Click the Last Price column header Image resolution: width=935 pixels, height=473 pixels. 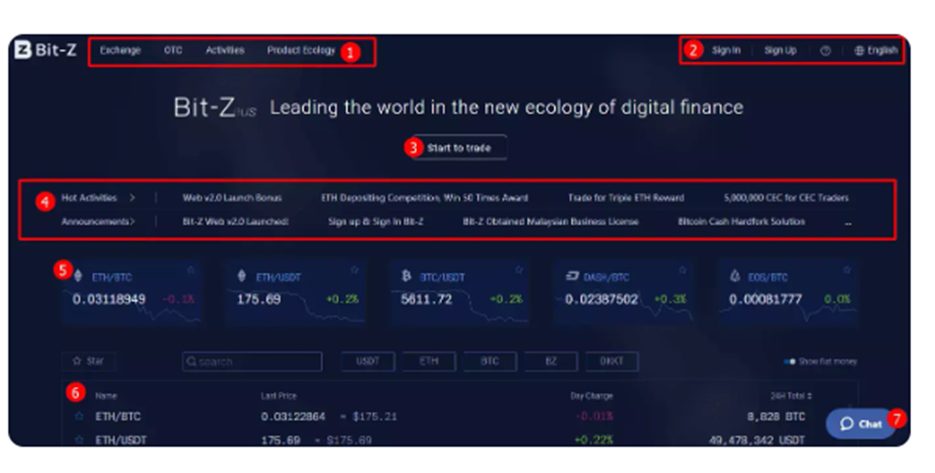coord(278,395)
